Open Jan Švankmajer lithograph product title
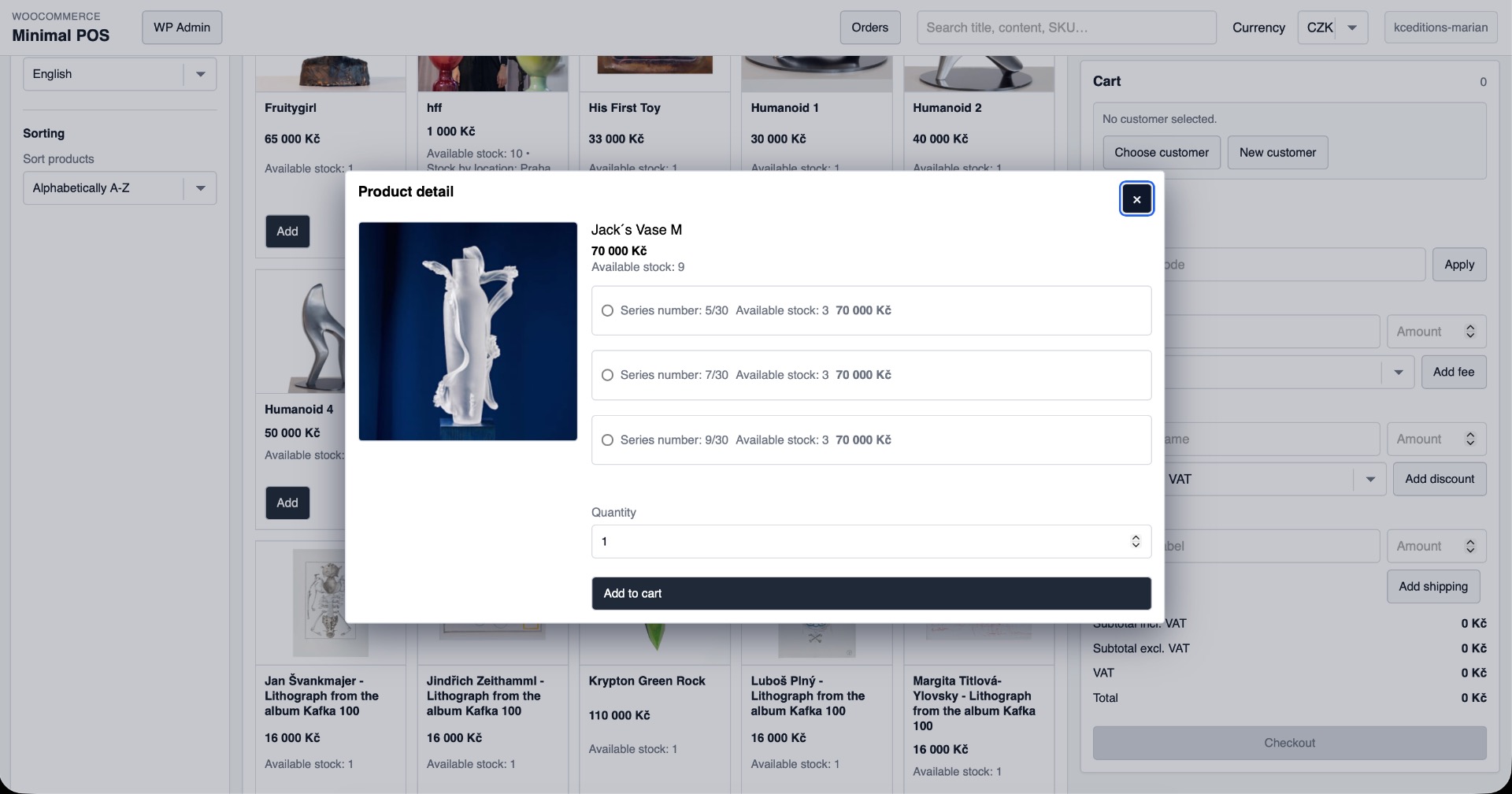The height and width of the screenshot is (794, 1512). (x=322, y=696)
